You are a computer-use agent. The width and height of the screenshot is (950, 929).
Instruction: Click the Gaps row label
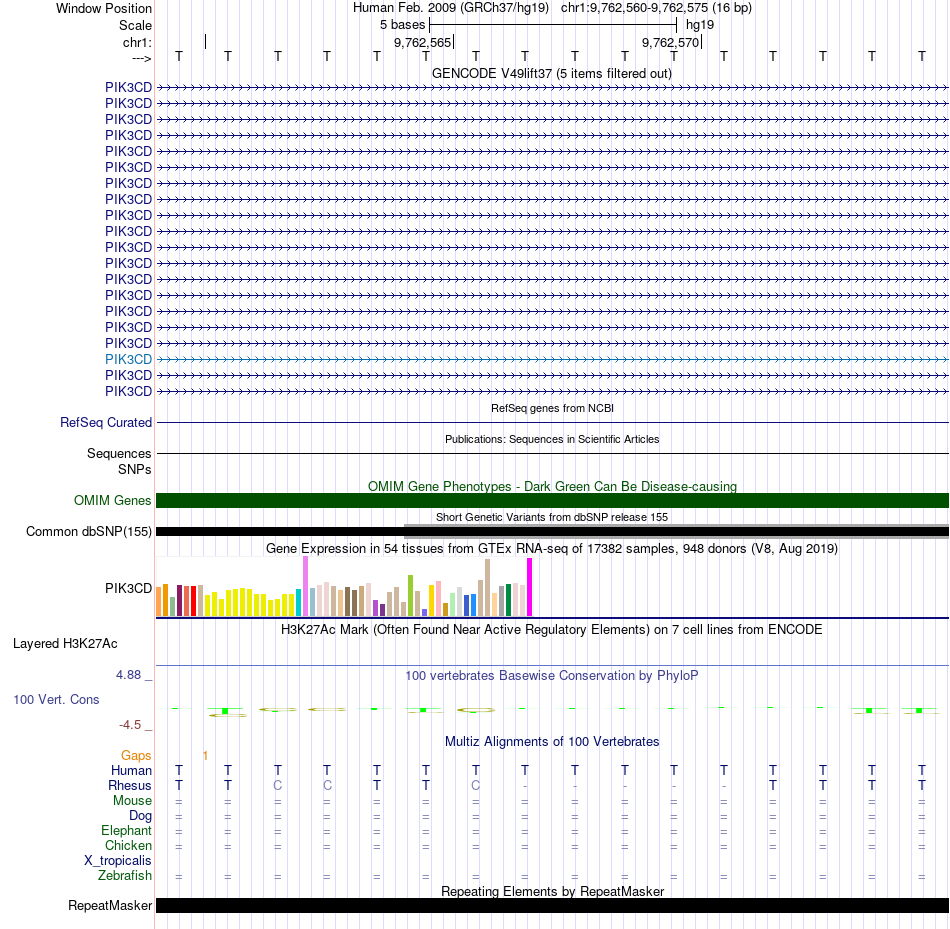(136, 755)
